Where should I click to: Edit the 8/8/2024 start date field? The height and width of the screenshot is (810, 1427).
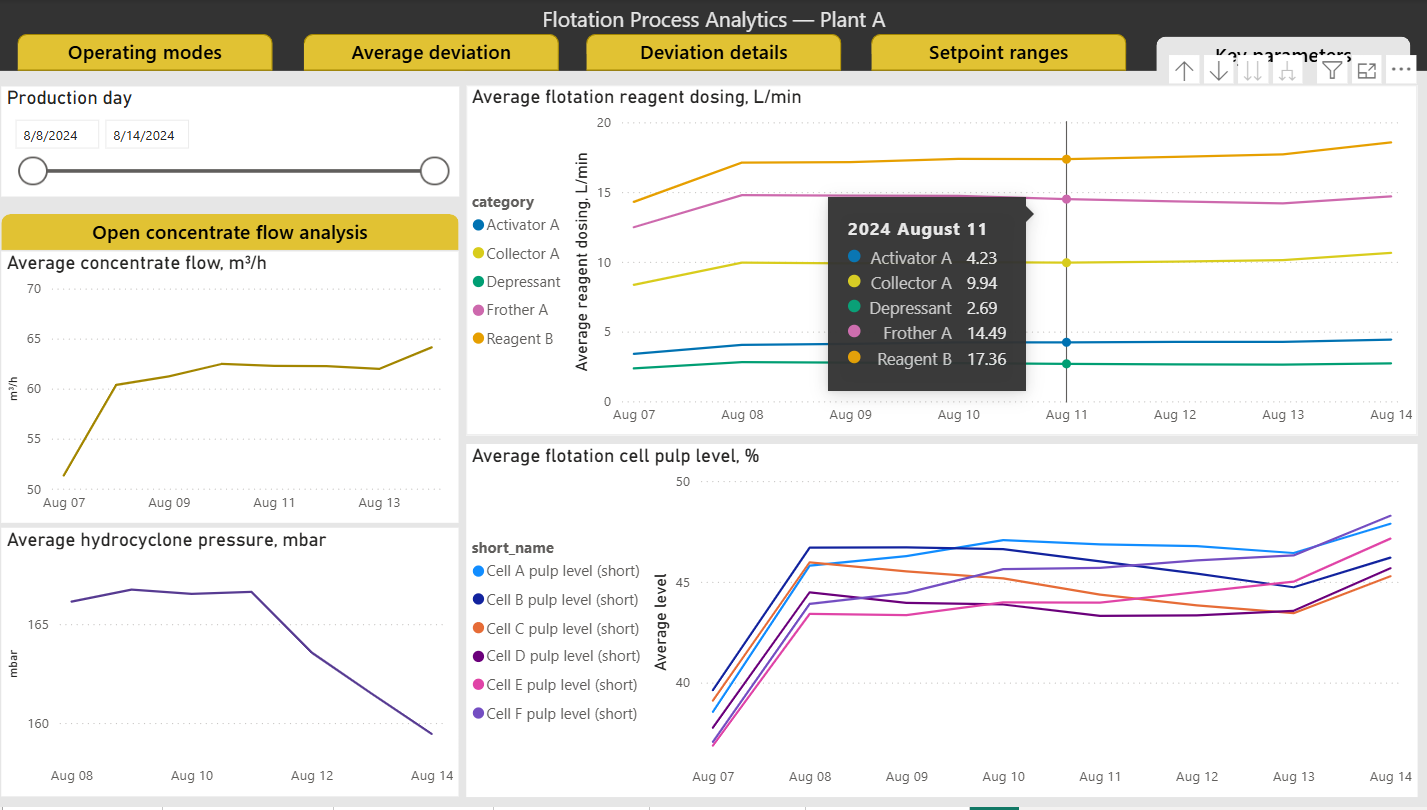(57, 135)
